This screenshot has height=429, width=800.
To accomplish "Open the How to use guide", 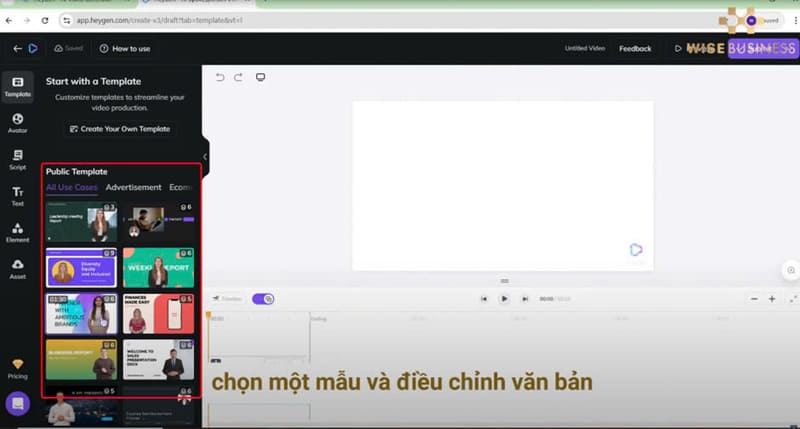I will [125, 48].
